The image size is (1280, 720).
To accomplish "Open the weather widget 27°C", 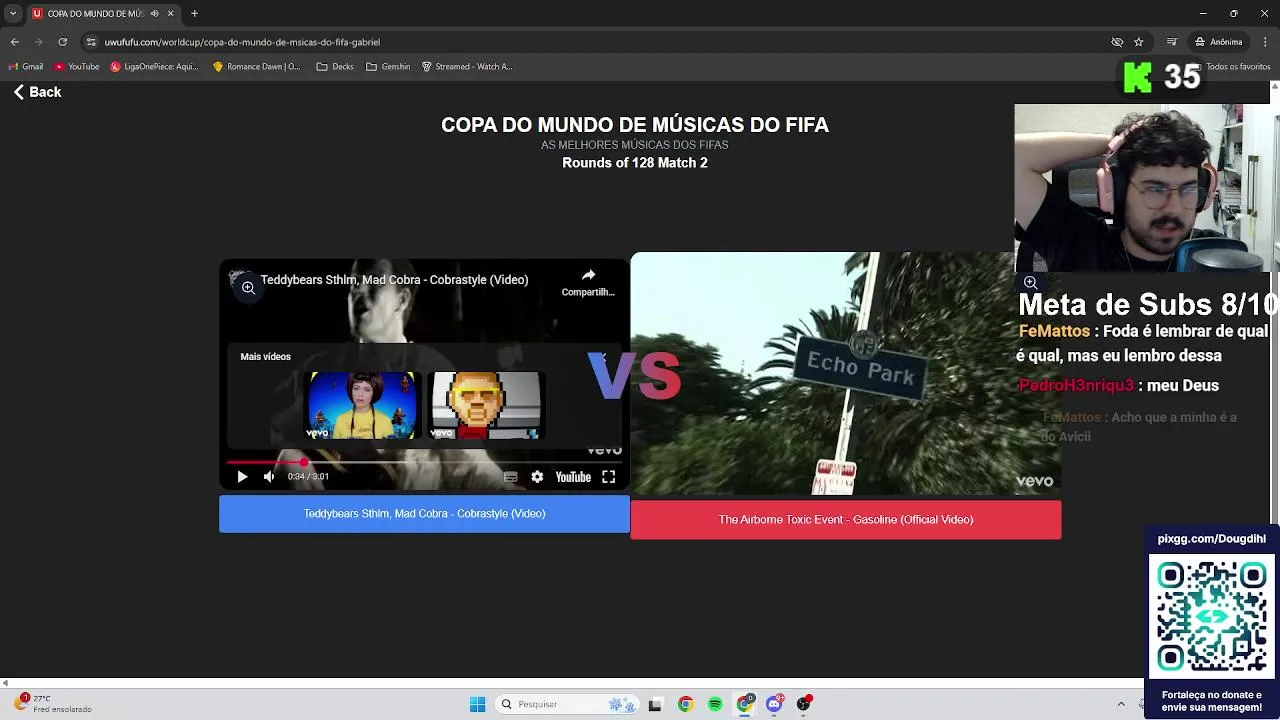I will point(54,704).
